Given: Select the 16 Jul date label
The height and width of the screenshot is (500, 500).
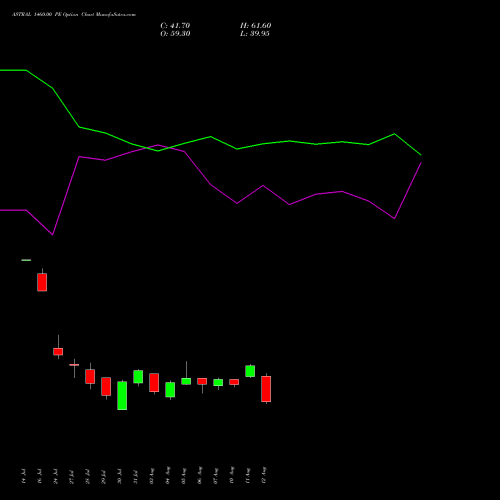Looking at the screenshot, I should pyautogui.click(x=39, y=476).
